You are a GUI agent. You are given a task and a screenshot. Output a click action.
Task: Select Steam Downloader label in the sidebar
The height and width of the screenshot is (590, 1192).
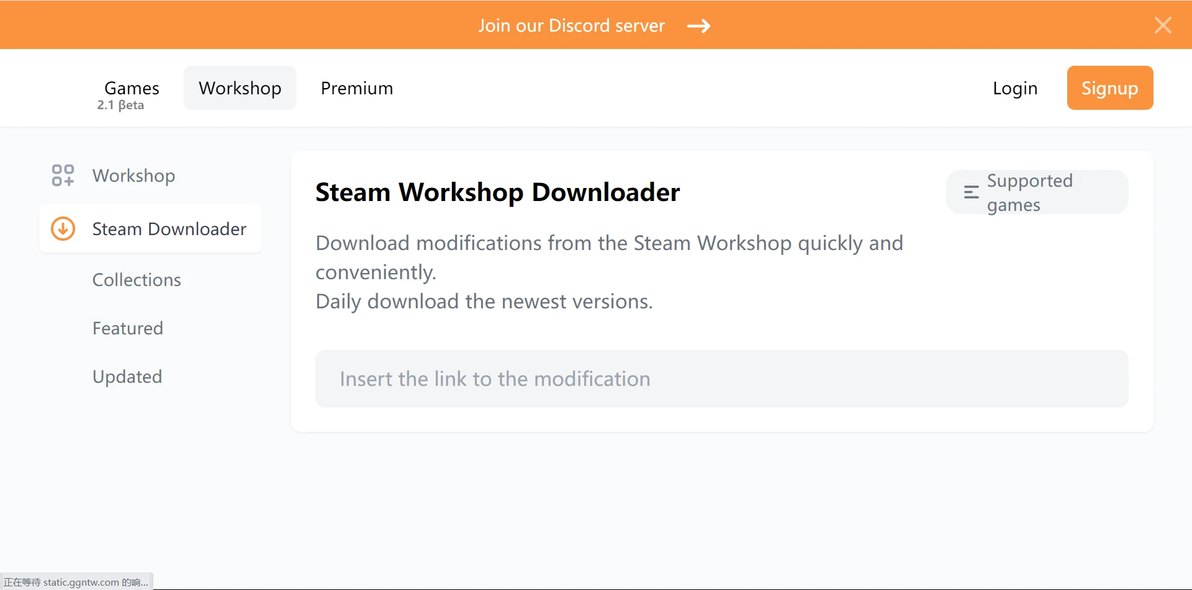(x=170, y=229)
